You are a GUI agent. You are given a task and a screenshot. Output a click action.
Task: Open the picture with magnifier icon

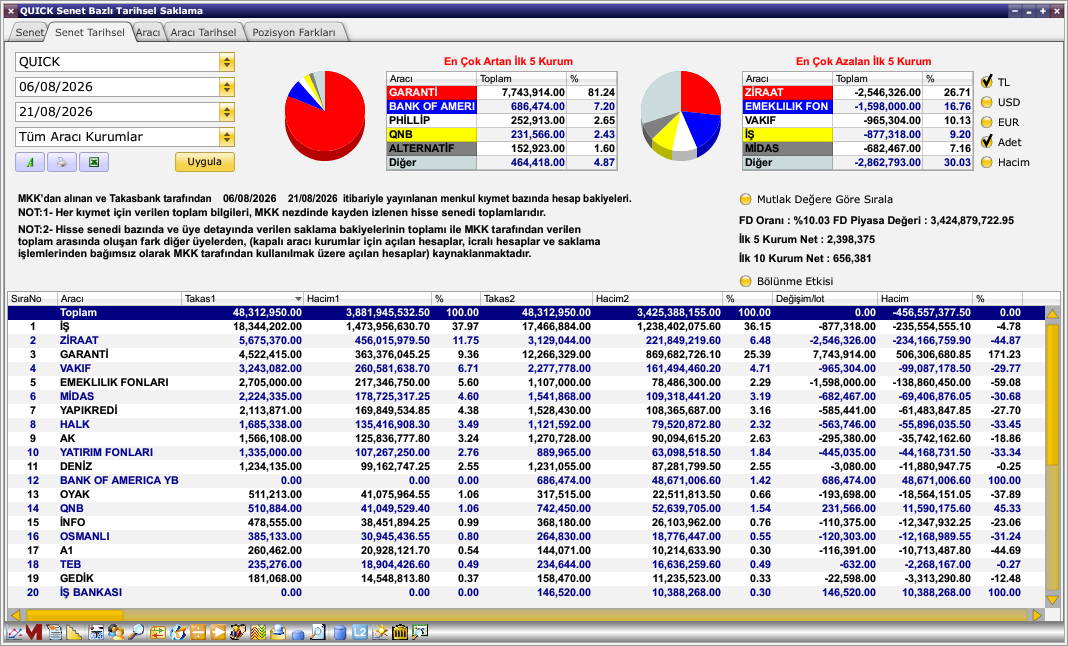click(420, 632)
